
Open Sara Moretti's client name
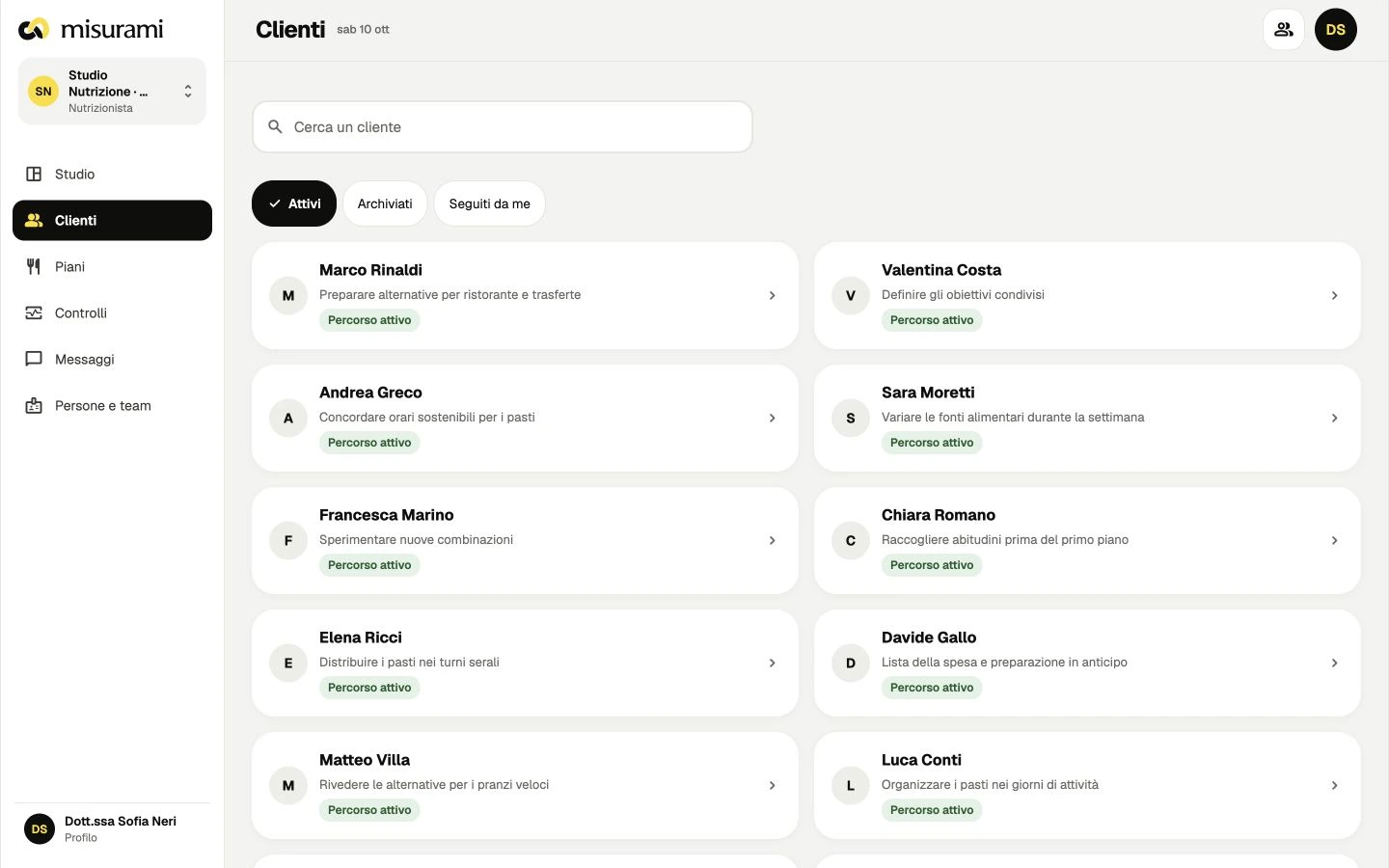[928, 393]
